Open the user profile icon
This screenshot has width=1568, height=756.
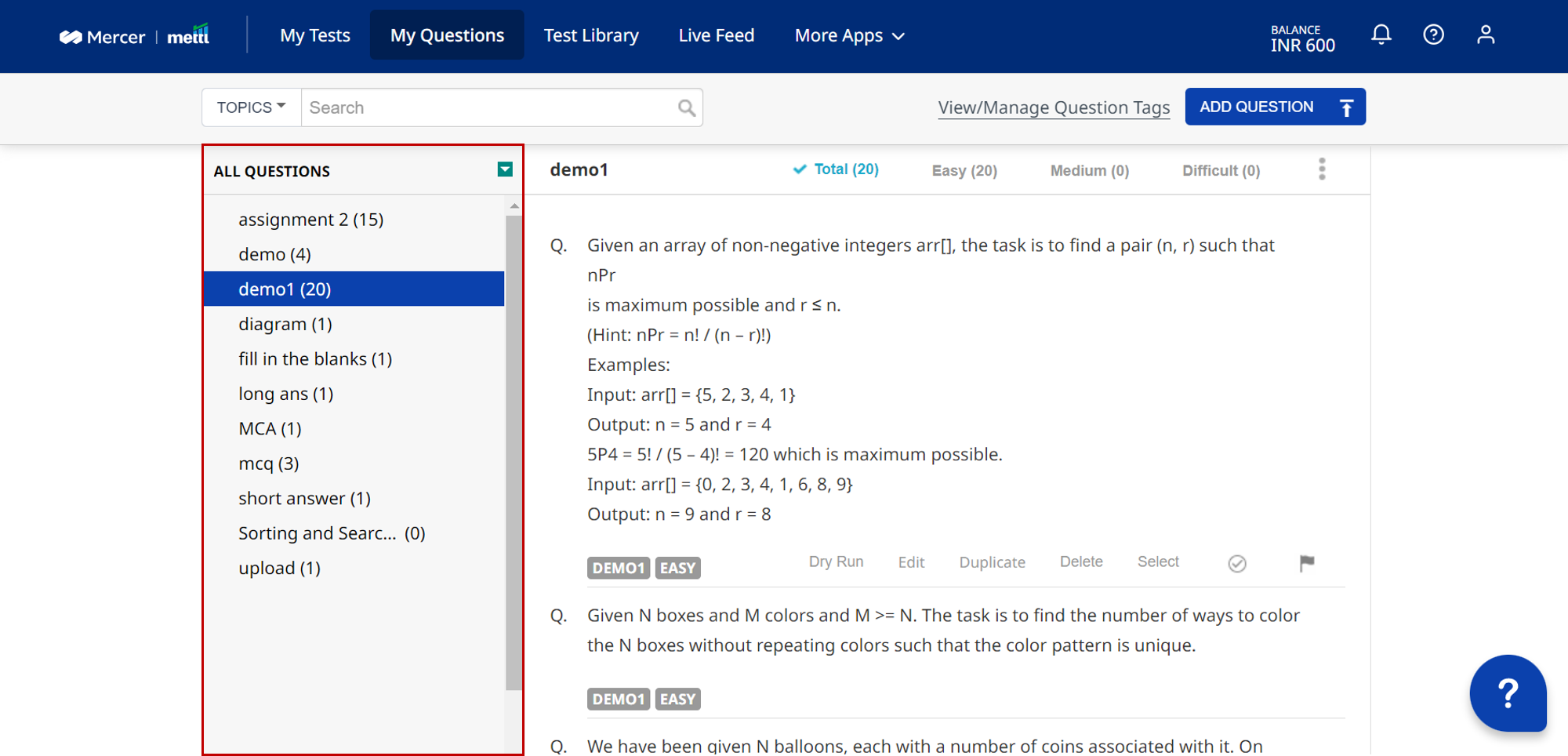pos(1486,35)
